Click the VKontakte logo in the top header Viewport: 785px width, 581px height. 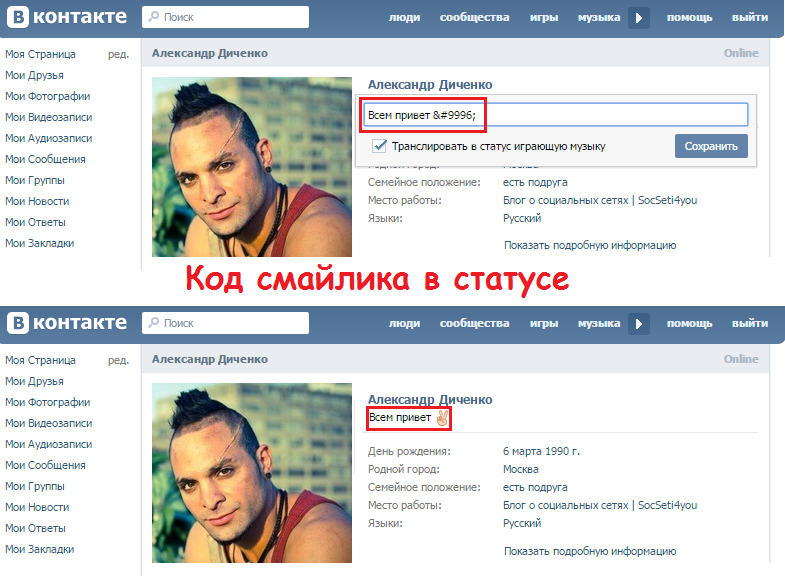67,17
